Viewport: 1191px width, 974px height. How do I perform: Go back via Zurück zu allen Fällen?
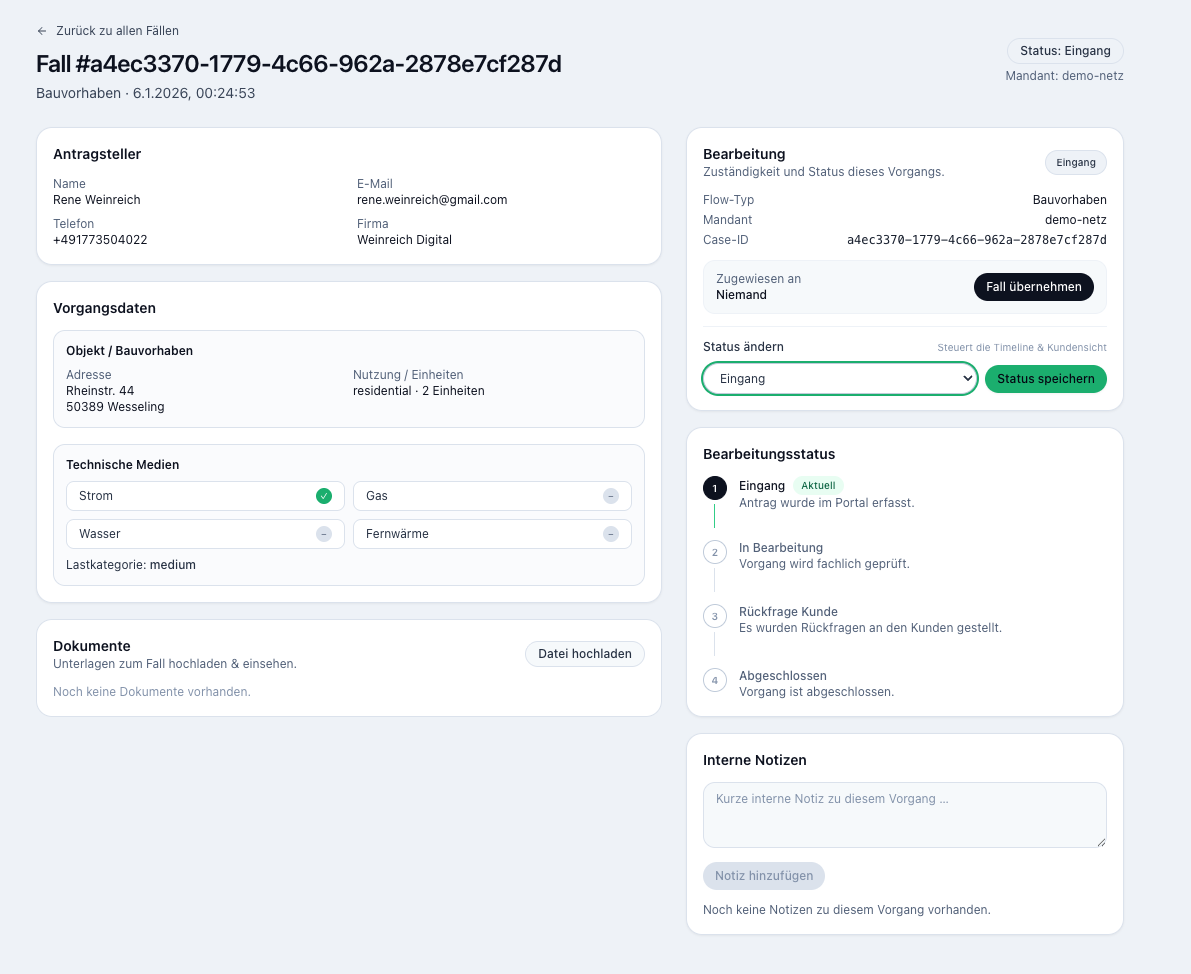(117, 31)
